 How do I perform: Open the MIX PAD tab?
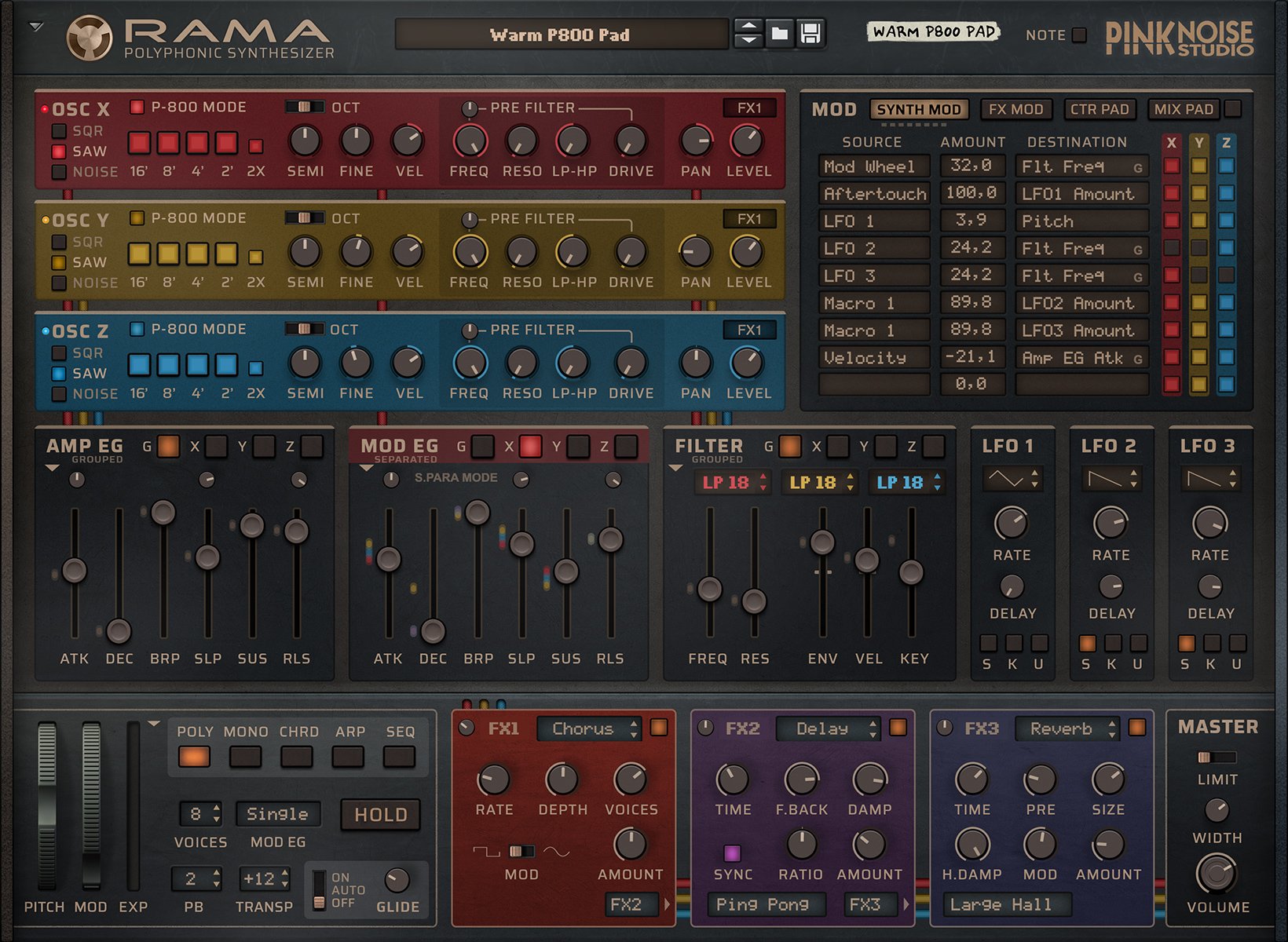[1183, 109]
